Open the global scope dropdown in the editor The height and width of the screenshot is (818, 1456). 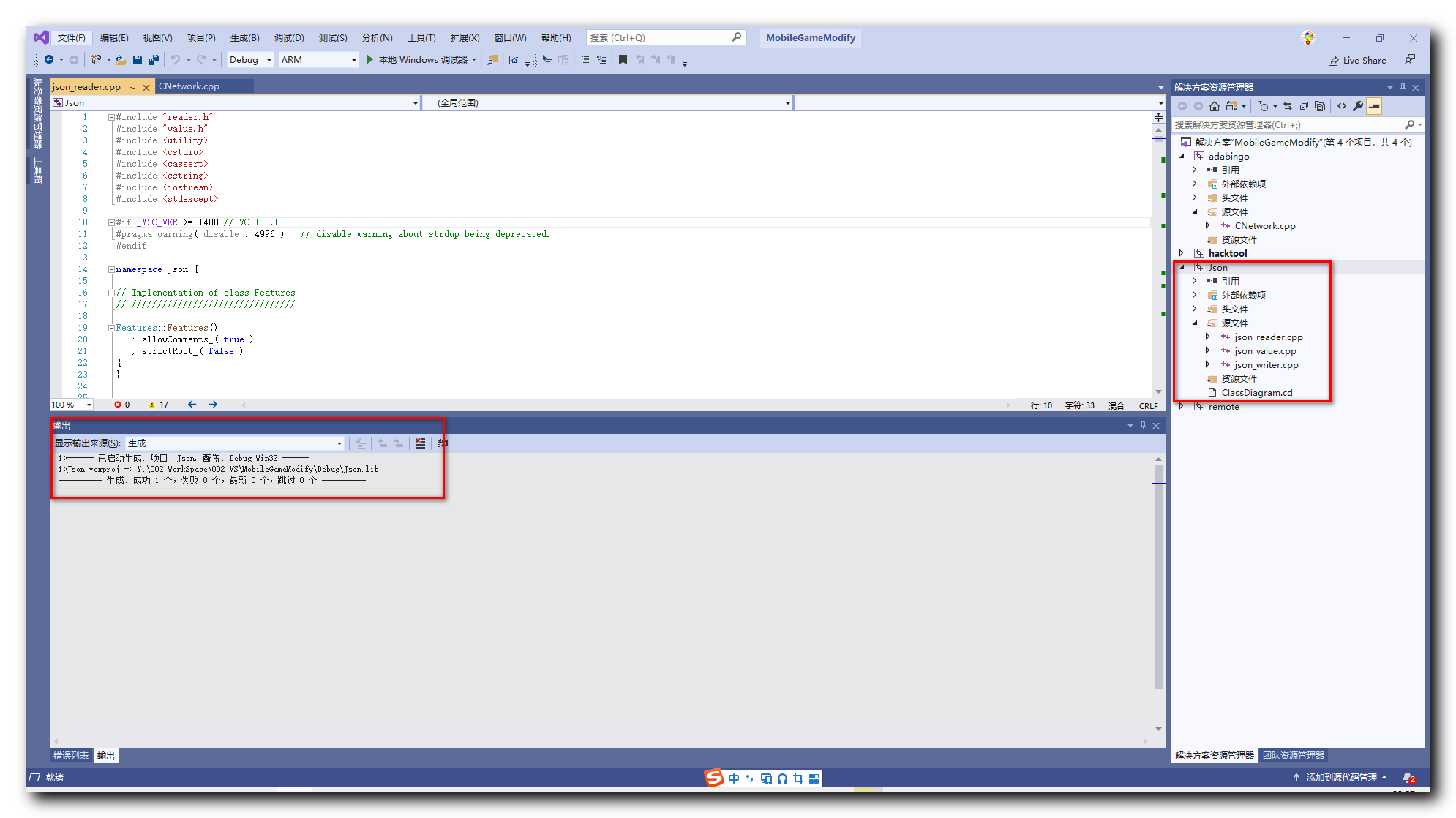coord(608,103)
